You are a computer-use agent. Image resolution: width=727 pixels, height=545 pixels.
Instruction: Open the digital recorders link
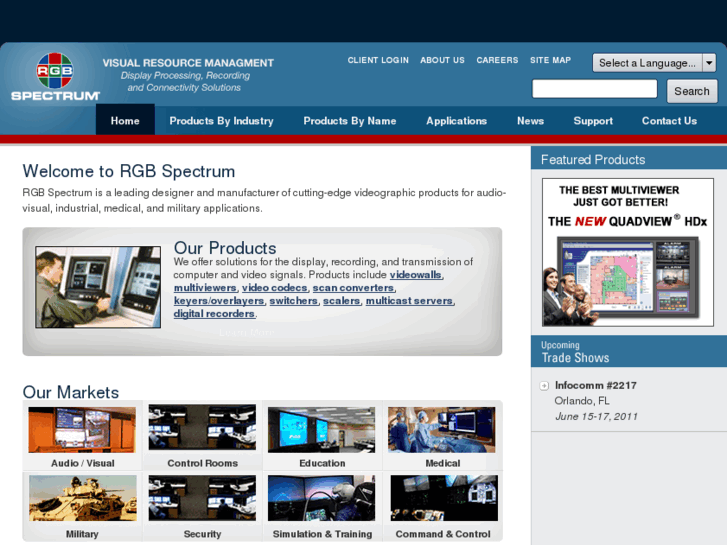click(x=214, y=314)
